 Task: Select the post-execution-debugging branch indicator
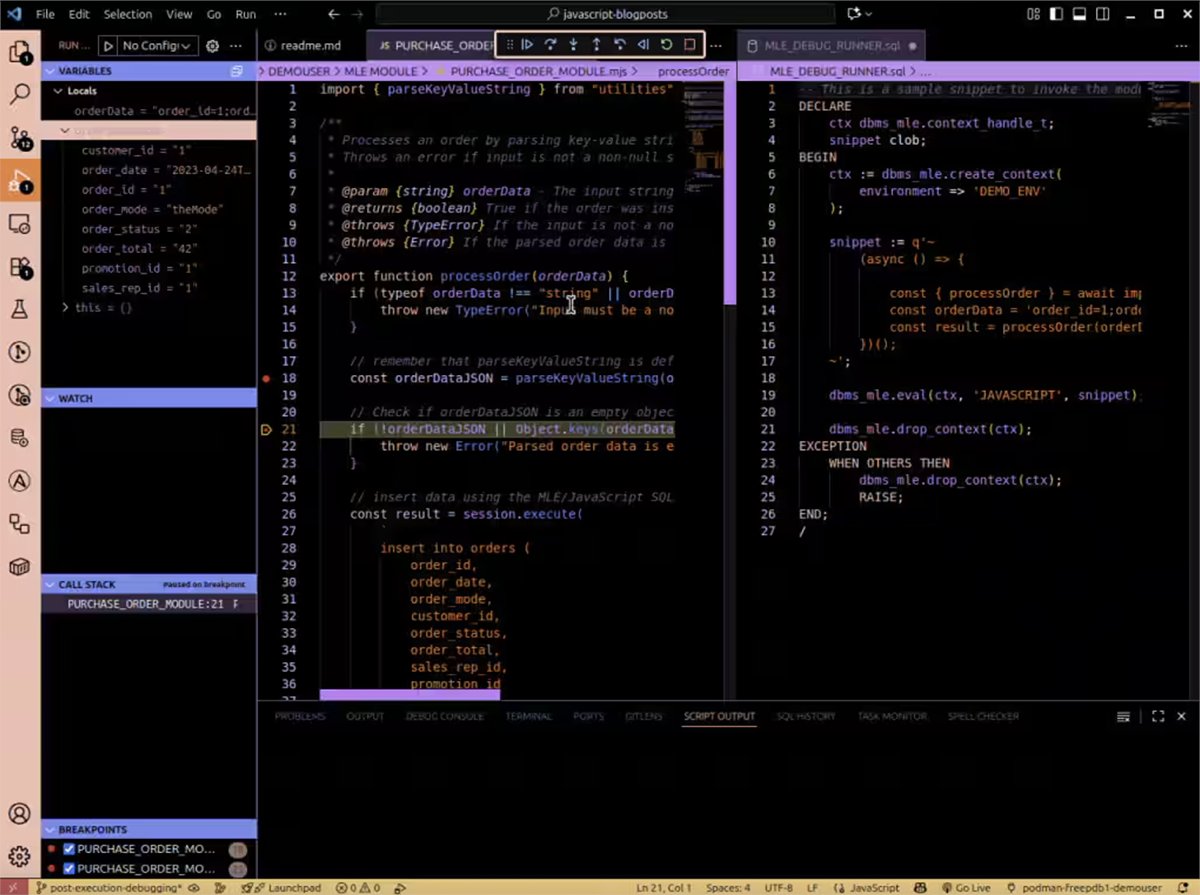[x=115, y=887]
